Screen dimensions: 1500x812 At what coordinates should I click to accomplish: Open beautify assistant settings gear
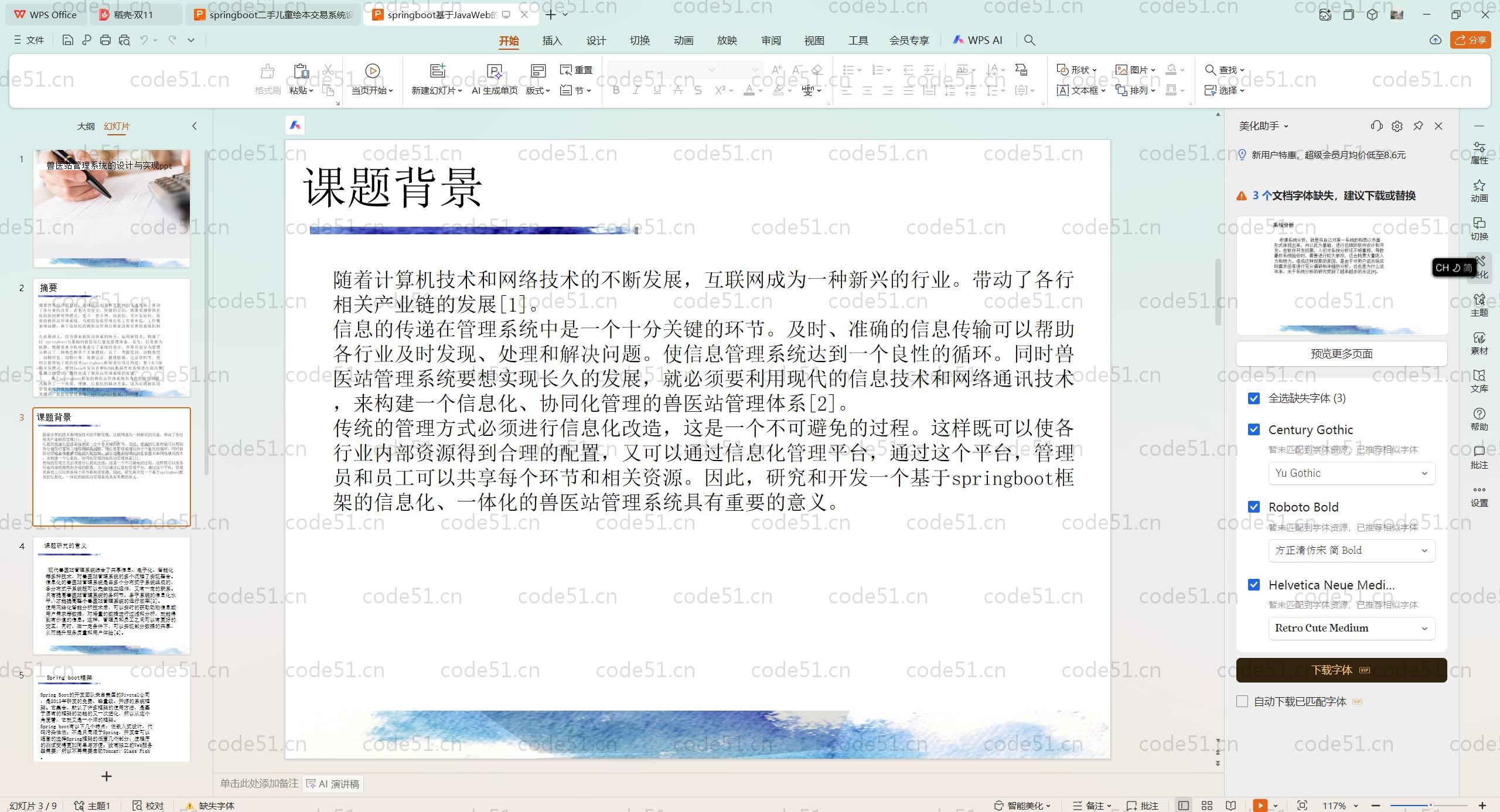1397,126
